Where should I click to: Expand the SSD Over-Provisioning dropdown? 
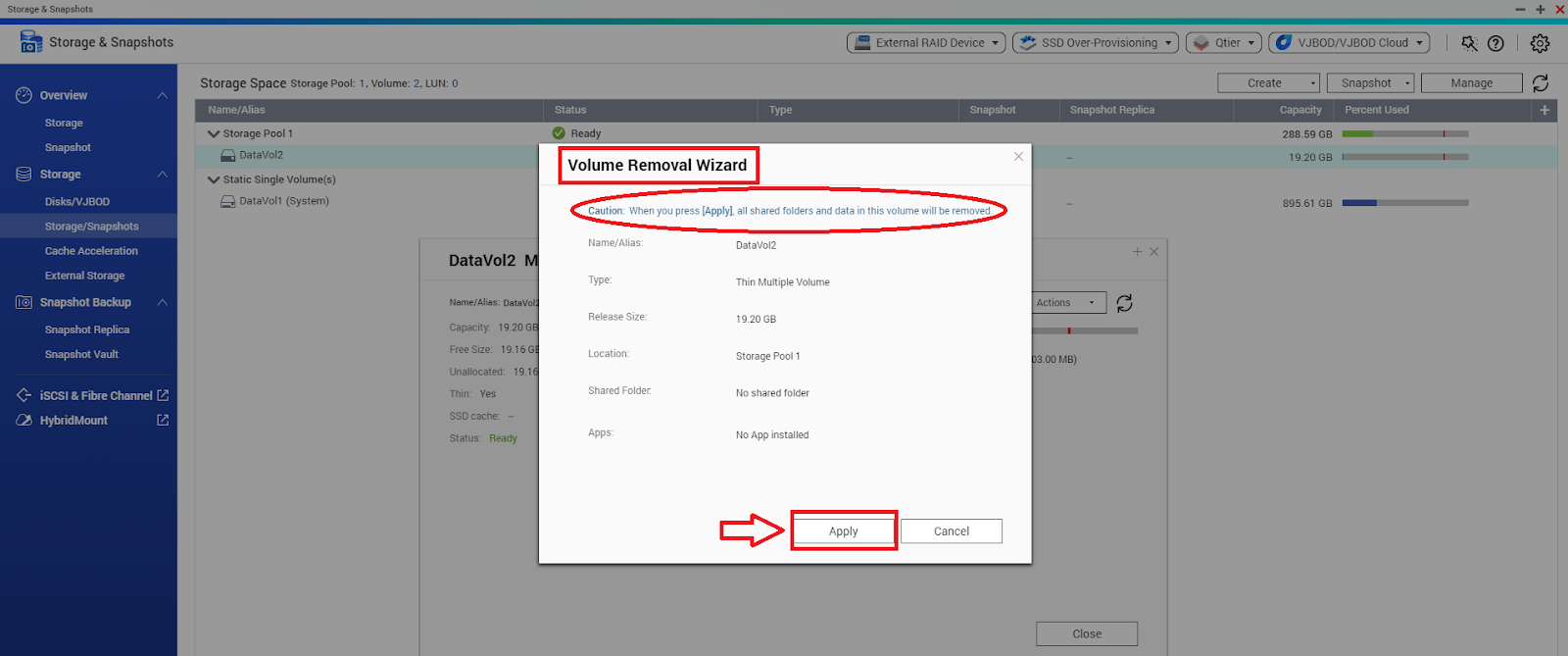(1095, 43)
